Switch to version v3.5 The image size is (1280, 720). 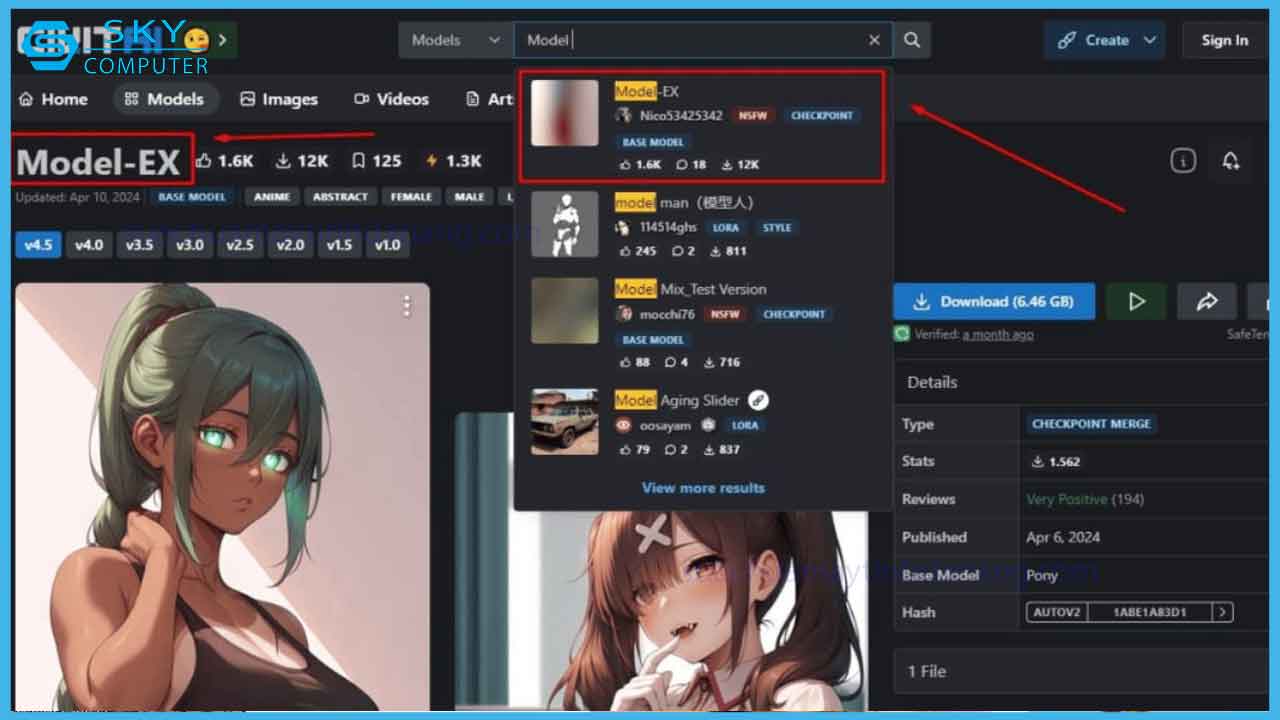[140, 244]
